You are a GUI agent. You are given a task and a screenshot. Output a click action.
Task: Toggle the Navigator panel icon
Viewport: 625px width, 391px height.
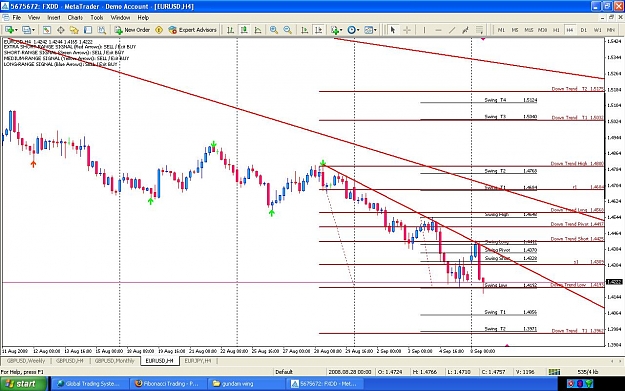pos(74,30)
